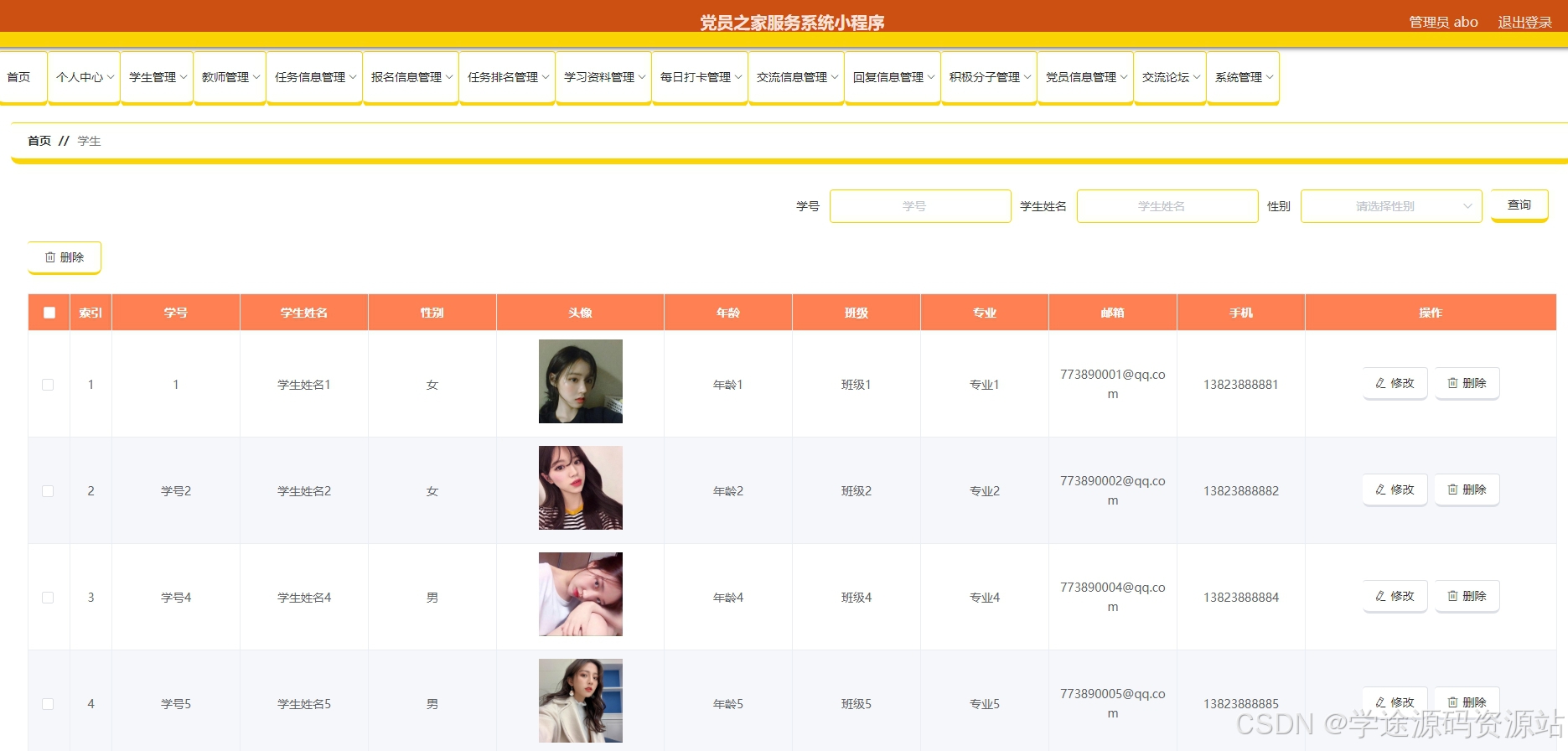
Task: Click the 修改 button for 学生姓名2
Action: 1395,489
